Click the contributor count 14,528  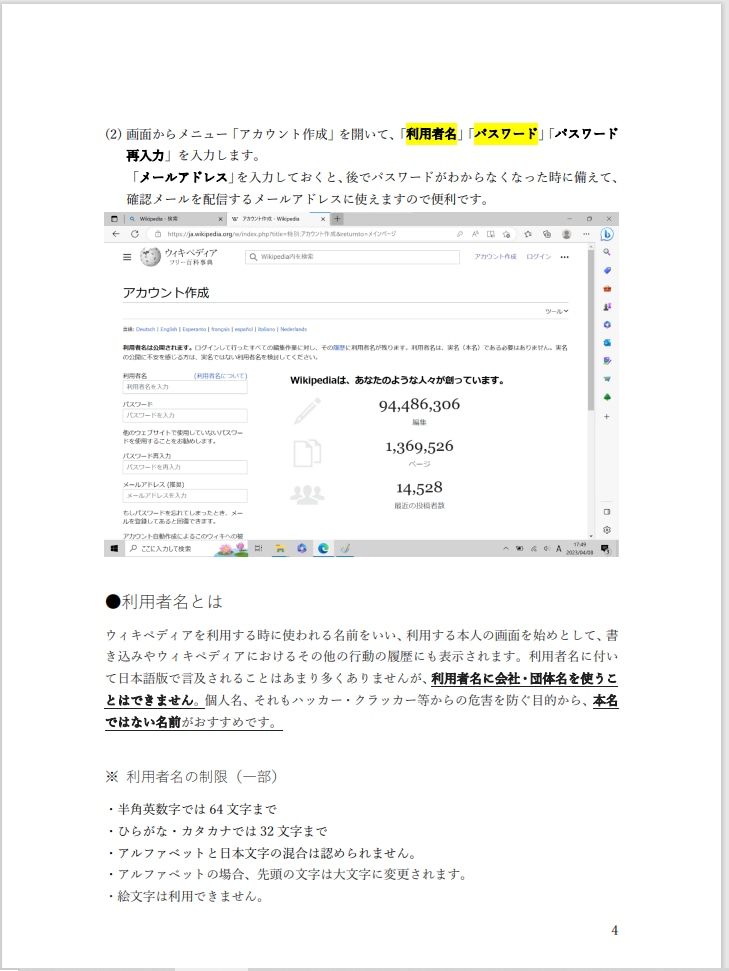click(x=419, y=488)
